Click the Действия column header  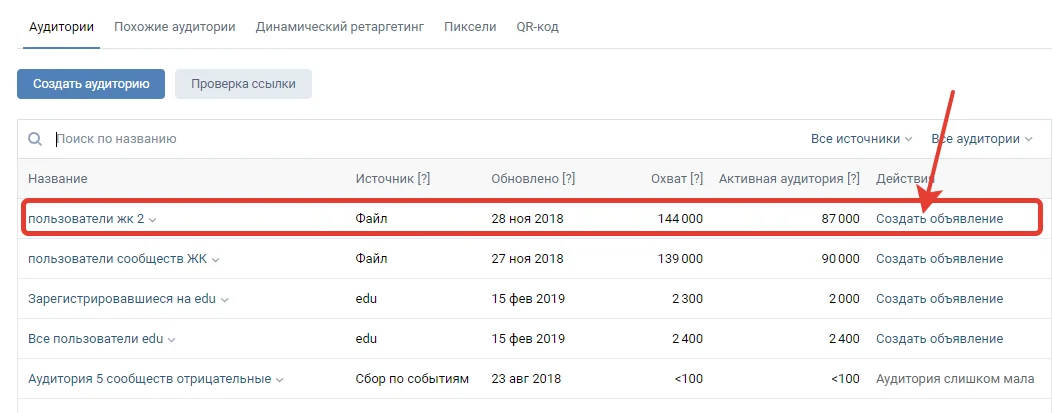(x=905, y=179)
